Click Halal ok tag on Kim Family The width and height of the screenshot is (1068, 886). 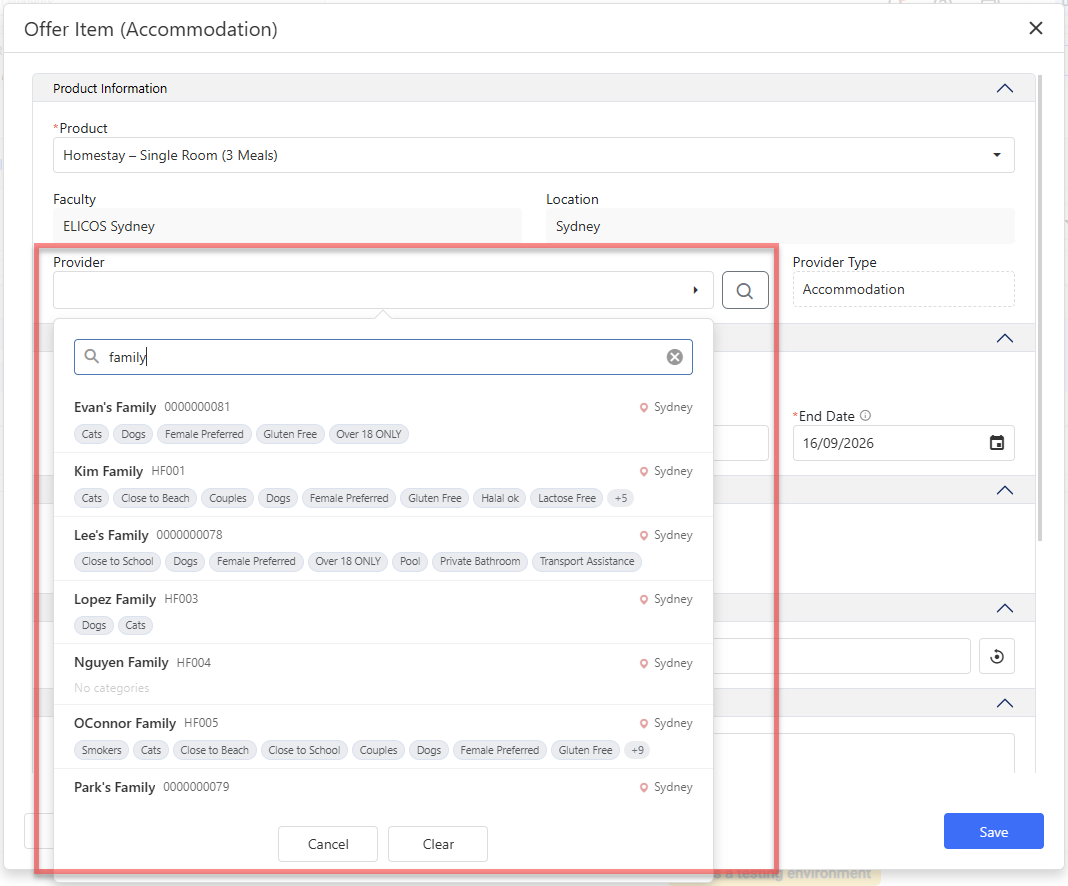[x=500, y=498]
